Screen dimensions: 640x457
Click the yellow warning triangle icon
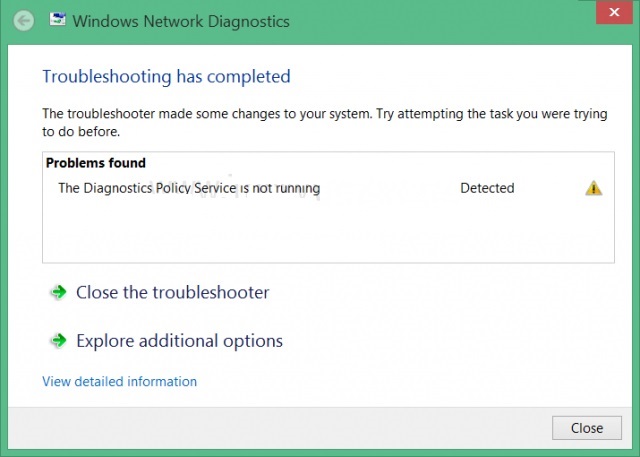tap(593, 188)
